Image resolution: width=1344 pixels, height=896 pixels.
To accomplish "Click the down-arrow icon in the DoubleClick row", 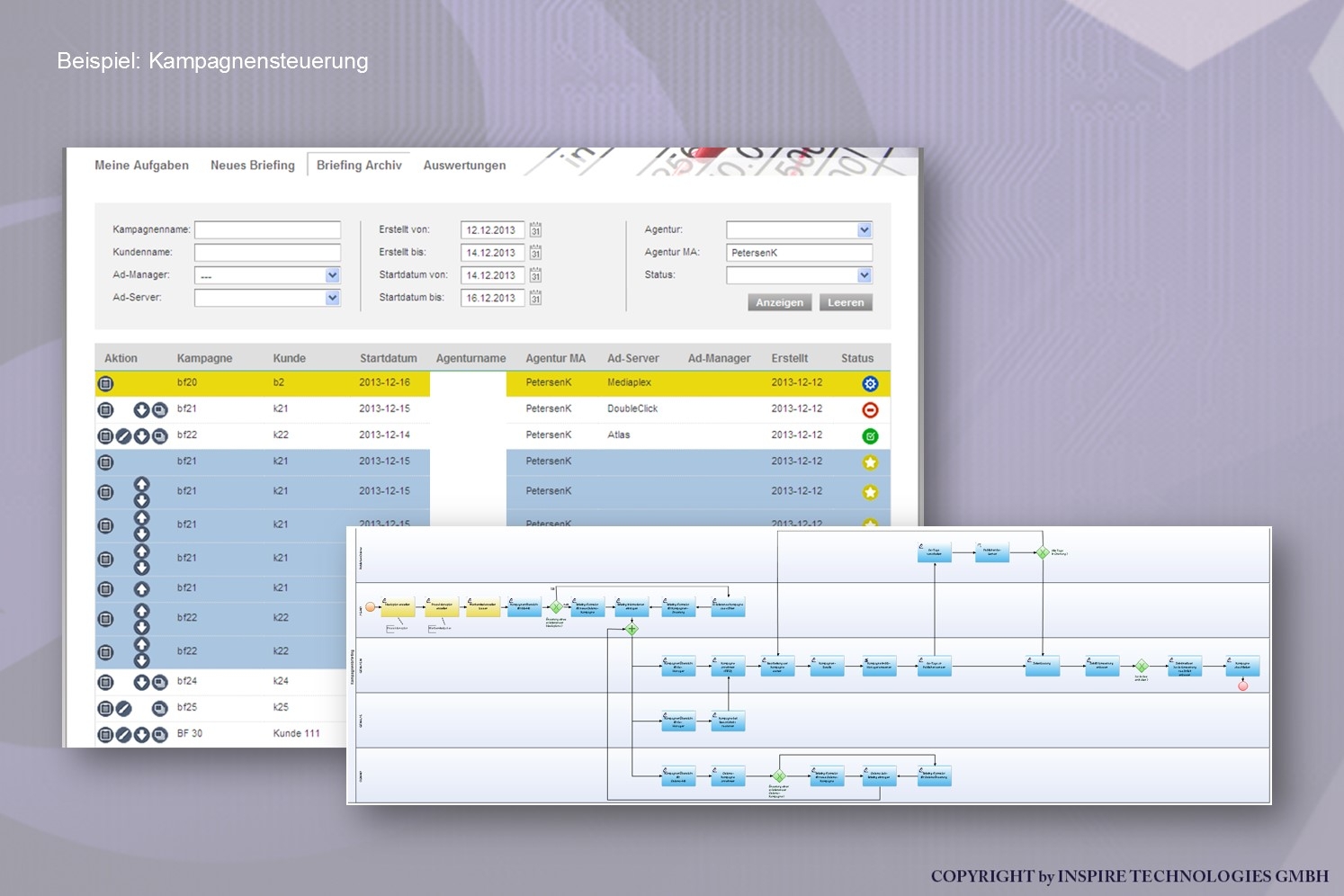I will (x=141, y=410).
